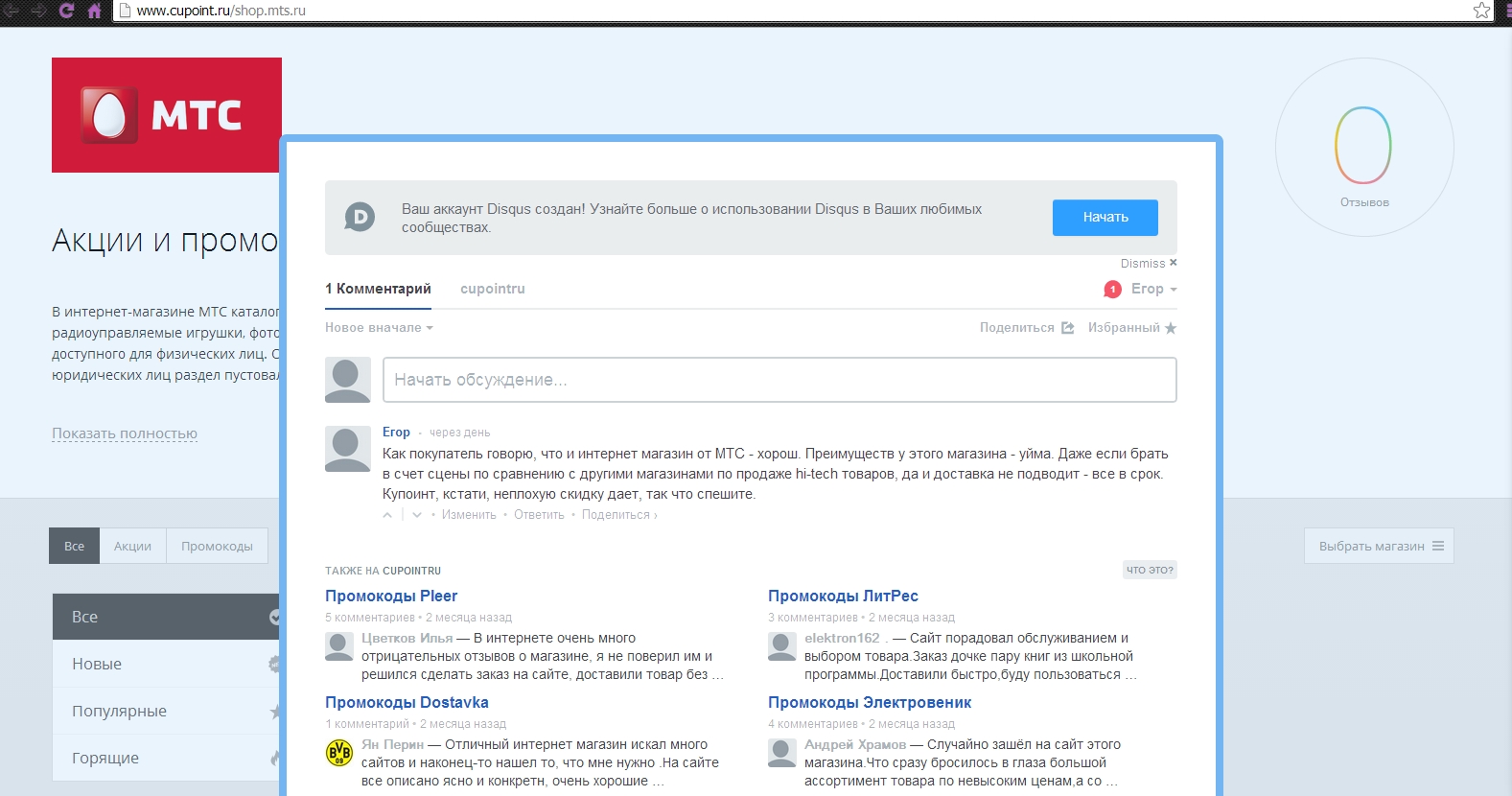Screen dimensions: 1512x796
Task: Open the Промокоды Dostavka link
Action: (407, 703)
